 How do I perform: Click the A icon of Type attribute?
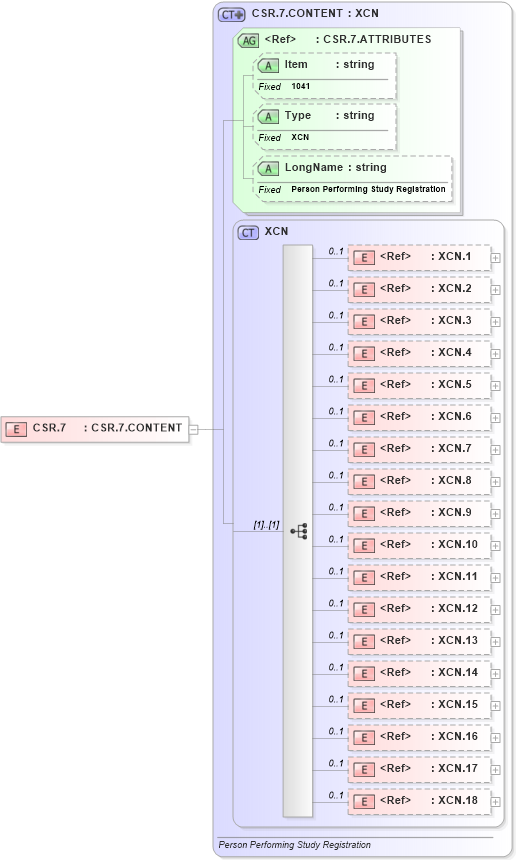[268, 117]
